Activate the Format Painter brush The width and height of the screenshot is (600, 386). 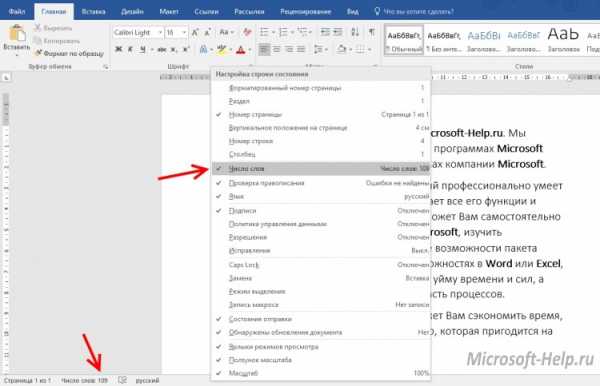pos(38,53)
